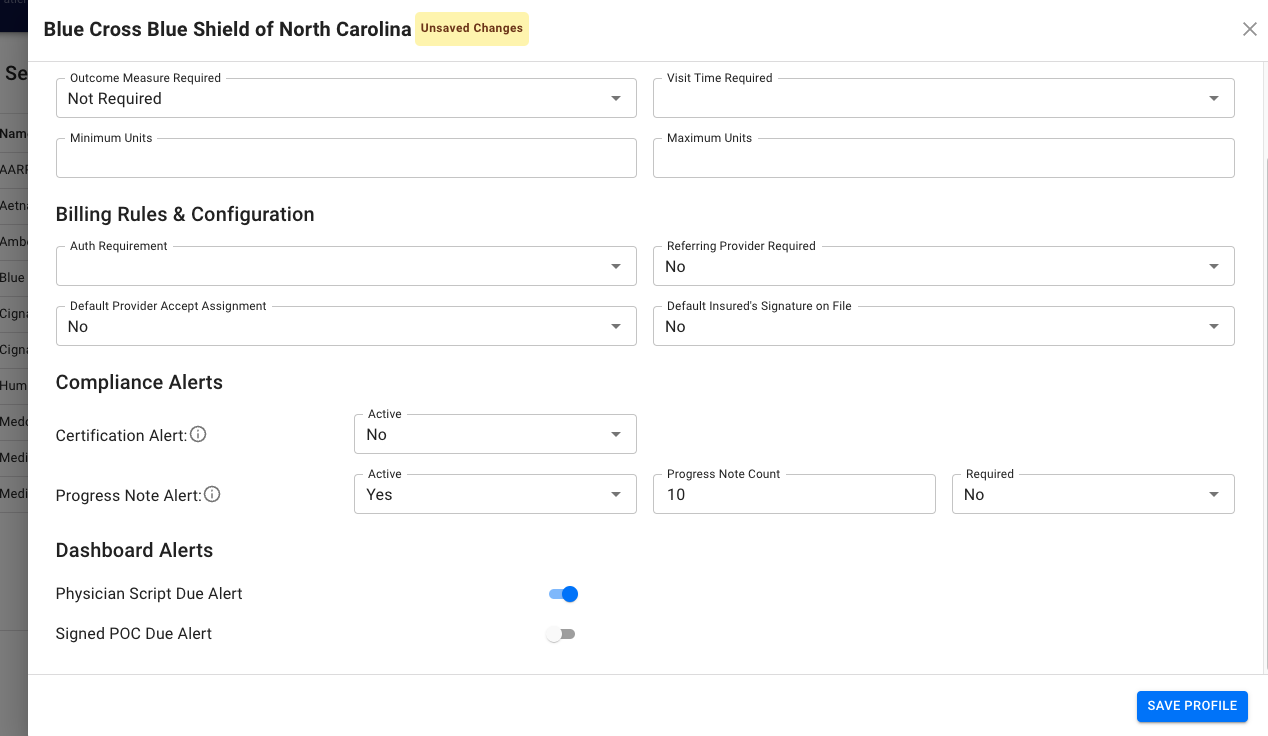Click the Dashboard Alerts heading
The image size is (1268, 736).
pos(134,550)
